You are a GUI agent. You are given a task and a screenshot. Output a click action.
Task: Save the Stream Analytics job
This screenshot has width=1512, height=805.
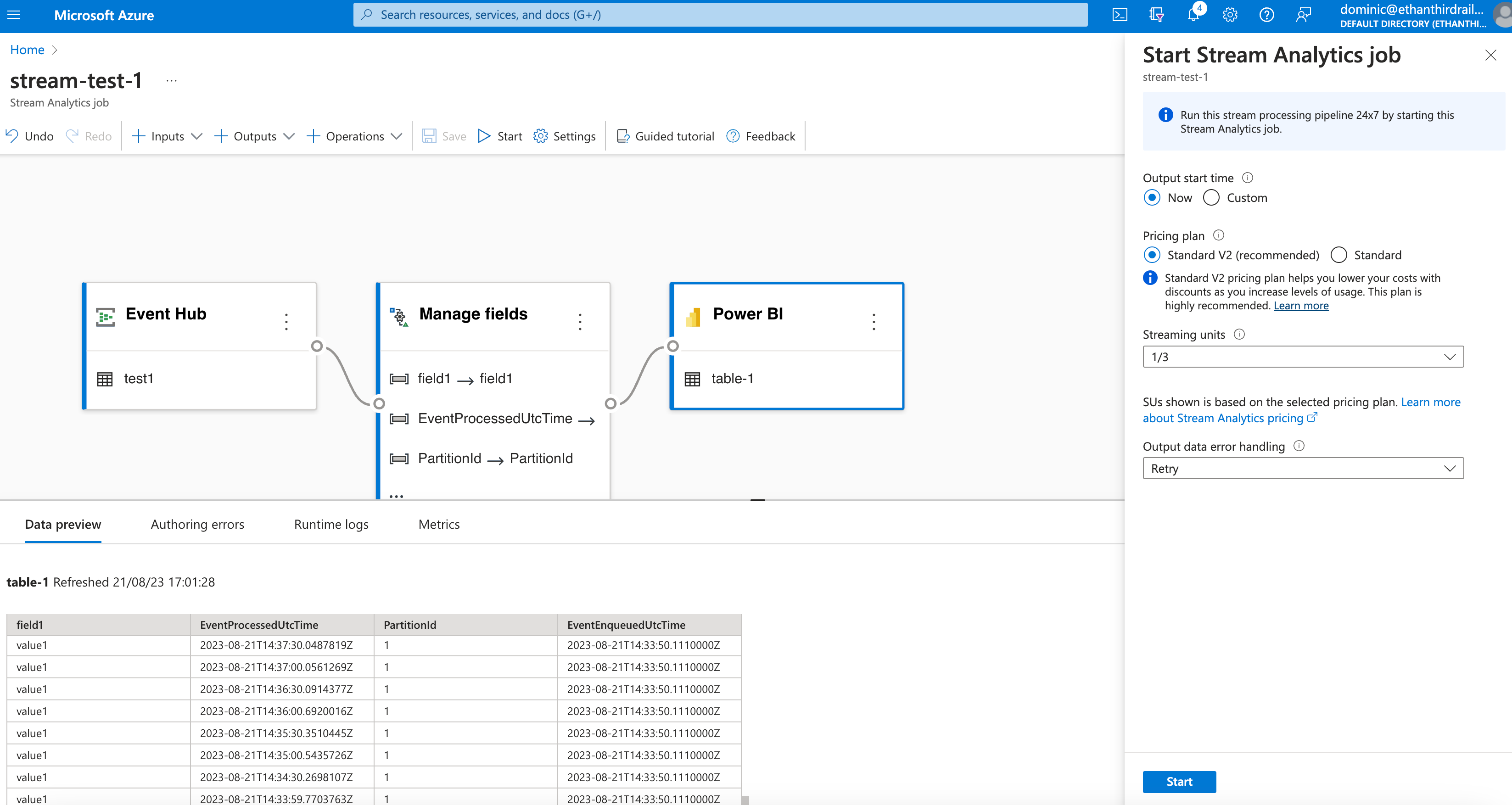click(x=443, y=135)
